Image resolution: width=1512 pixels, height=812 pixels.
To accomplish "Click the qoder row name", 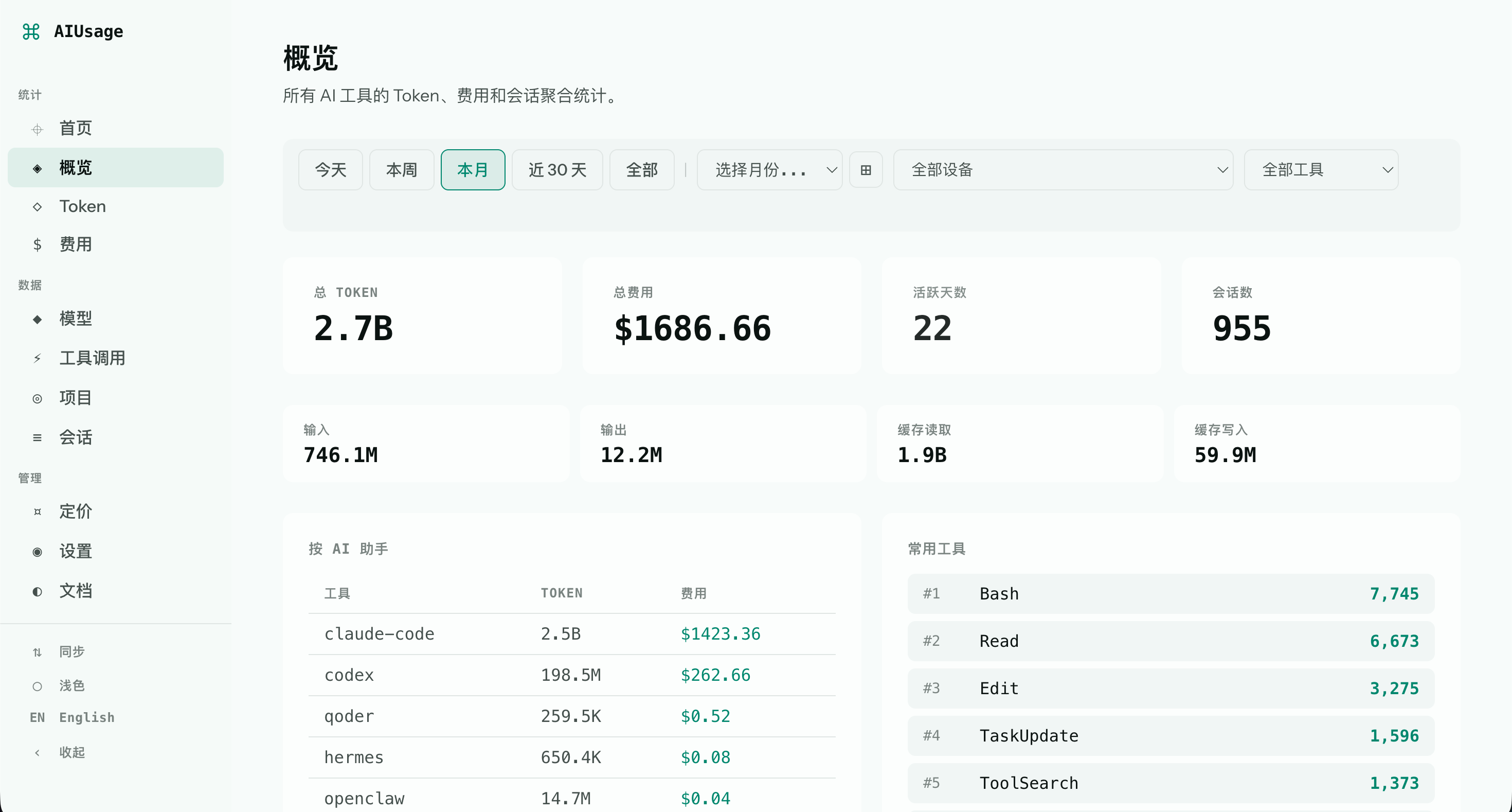I will [349, 716].
